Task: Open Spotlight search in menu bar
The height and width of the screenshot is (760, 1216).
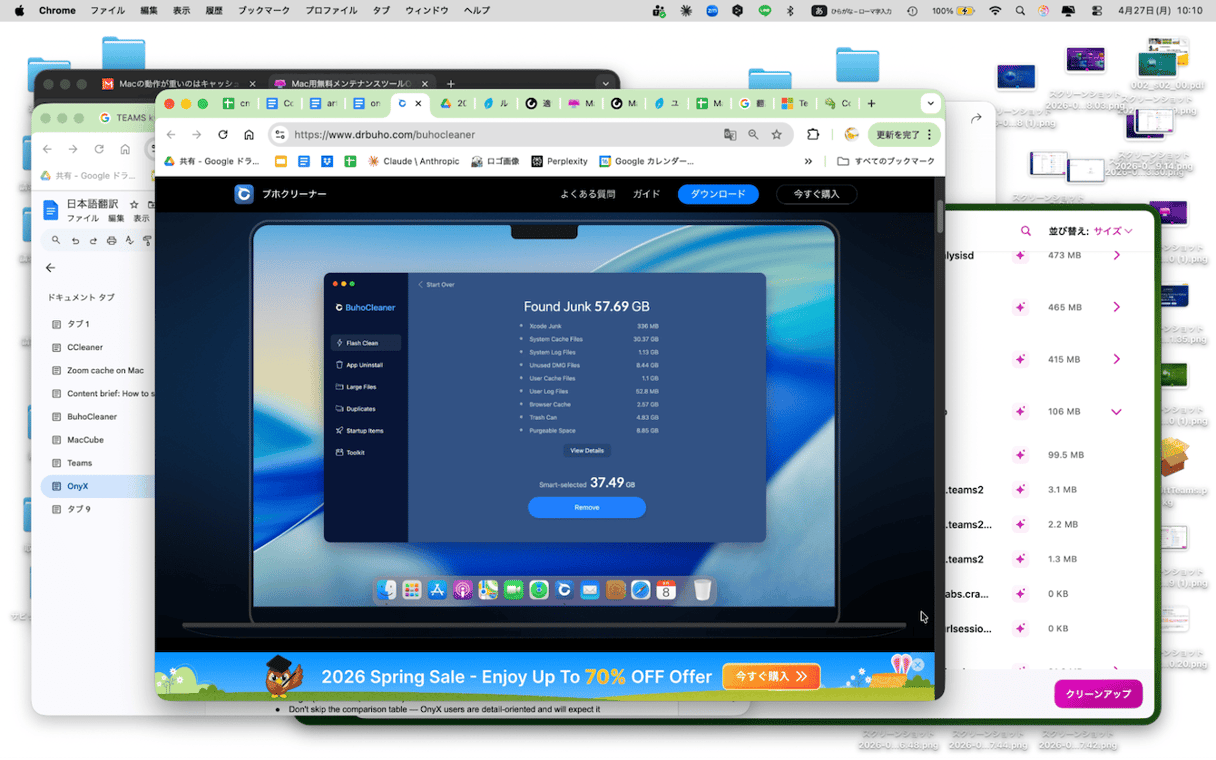Action: 1020,10
